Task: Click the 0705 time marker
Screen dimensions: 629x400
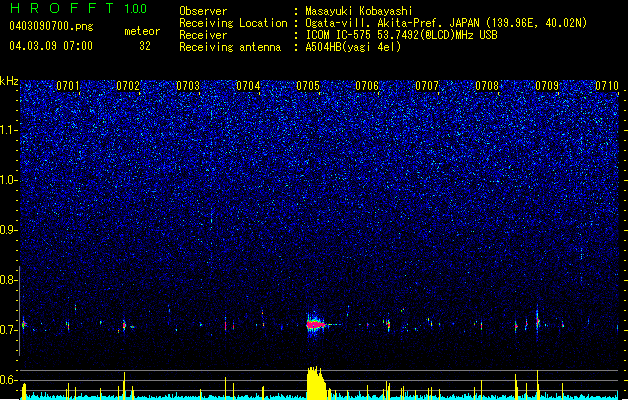Action: (x=308, y=86)
